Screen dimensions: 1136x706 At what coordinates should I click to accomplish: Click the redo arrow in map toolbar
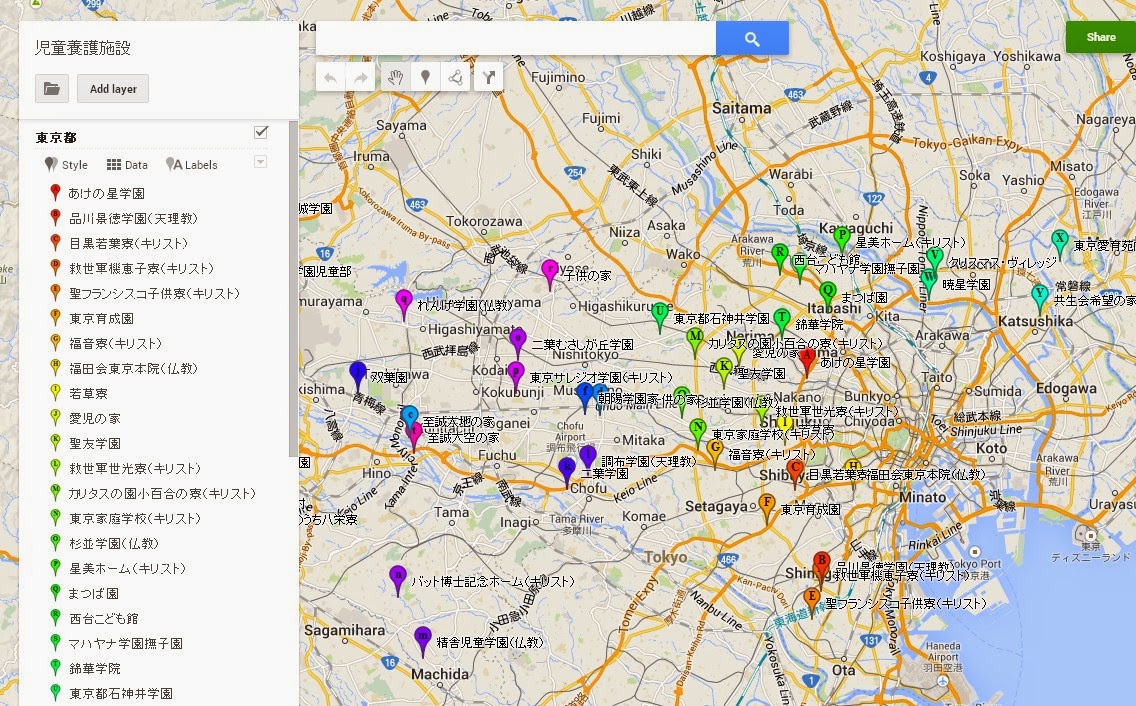361,77
